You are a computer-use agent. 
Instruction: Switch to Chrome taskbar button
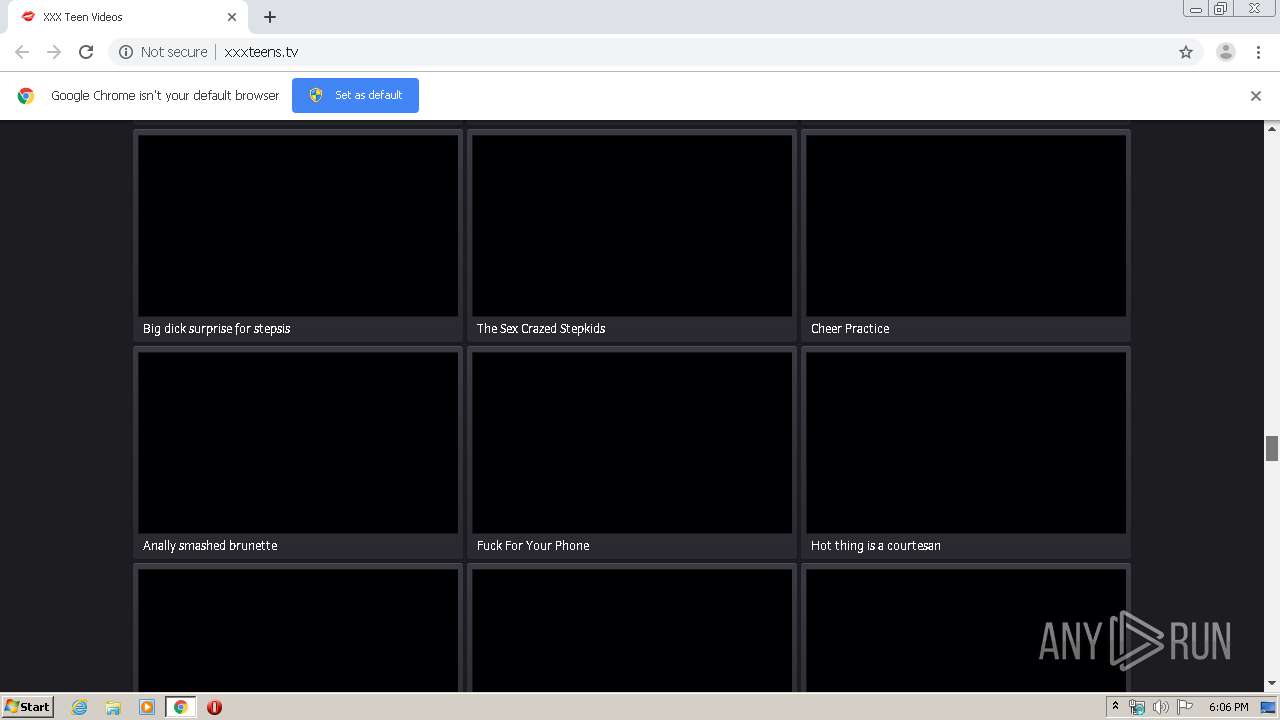[180, 707]
